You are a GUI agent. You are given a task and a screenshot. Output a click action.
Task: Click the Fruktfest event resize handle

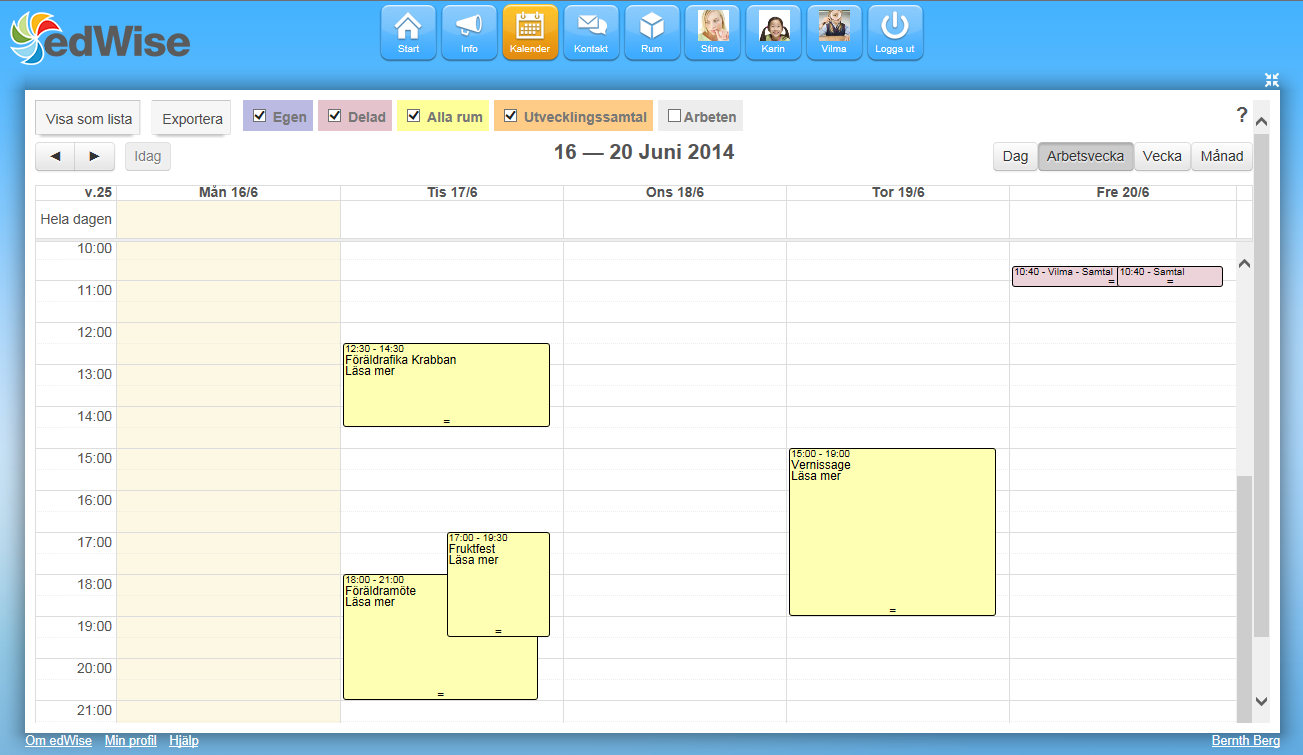tap(498, 631)
